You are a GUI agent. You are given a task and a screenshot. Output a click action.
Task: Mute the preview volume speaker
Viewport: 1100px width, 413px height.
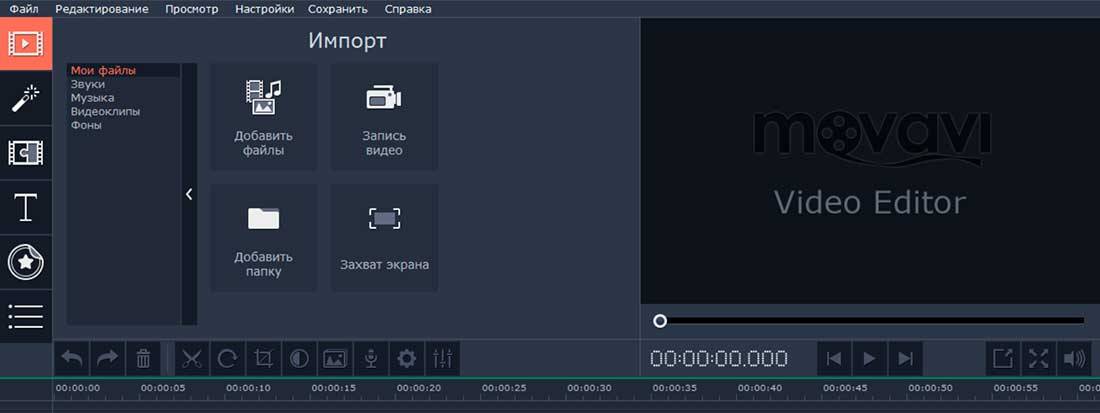tap(1075, 358)
